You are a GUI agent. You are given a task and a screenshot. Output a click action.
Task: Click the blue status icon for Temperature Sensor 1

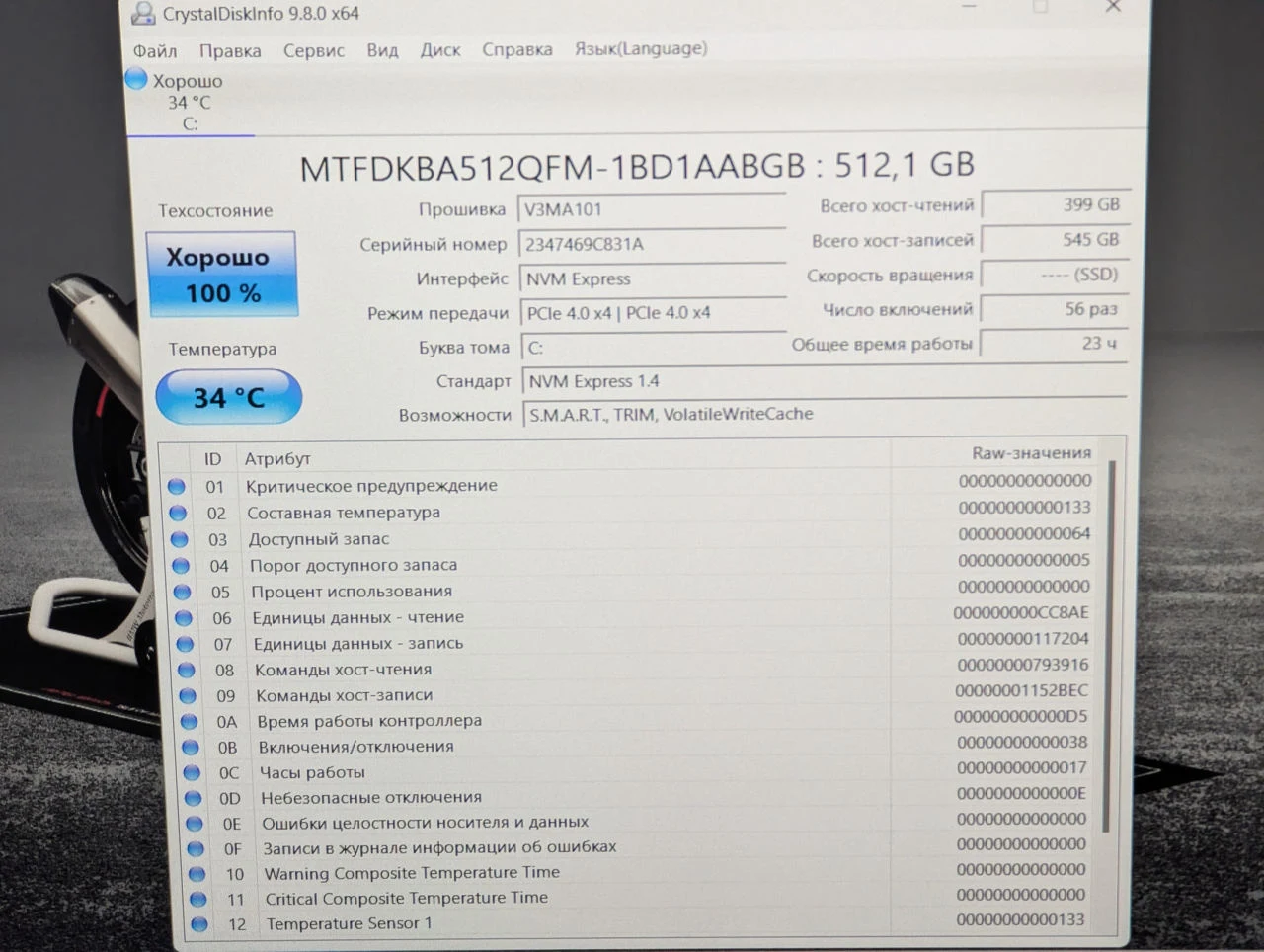pos(199,924)
